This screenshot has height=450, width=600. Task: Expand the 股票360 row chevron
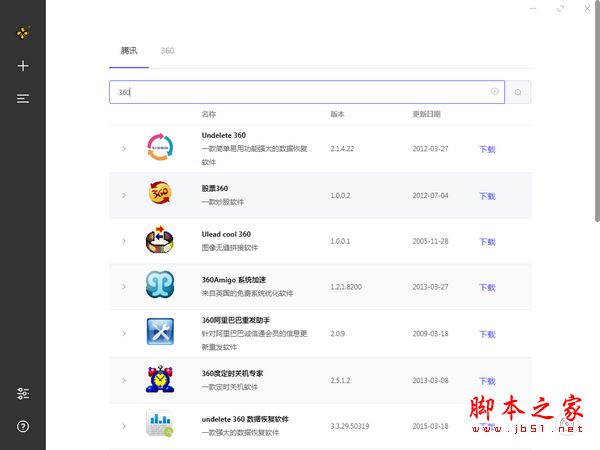click(124, 196)
